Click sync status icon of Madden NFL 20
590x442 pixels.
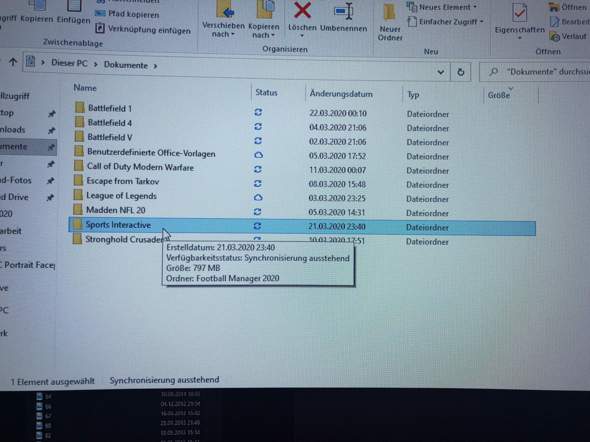(257, 212)
